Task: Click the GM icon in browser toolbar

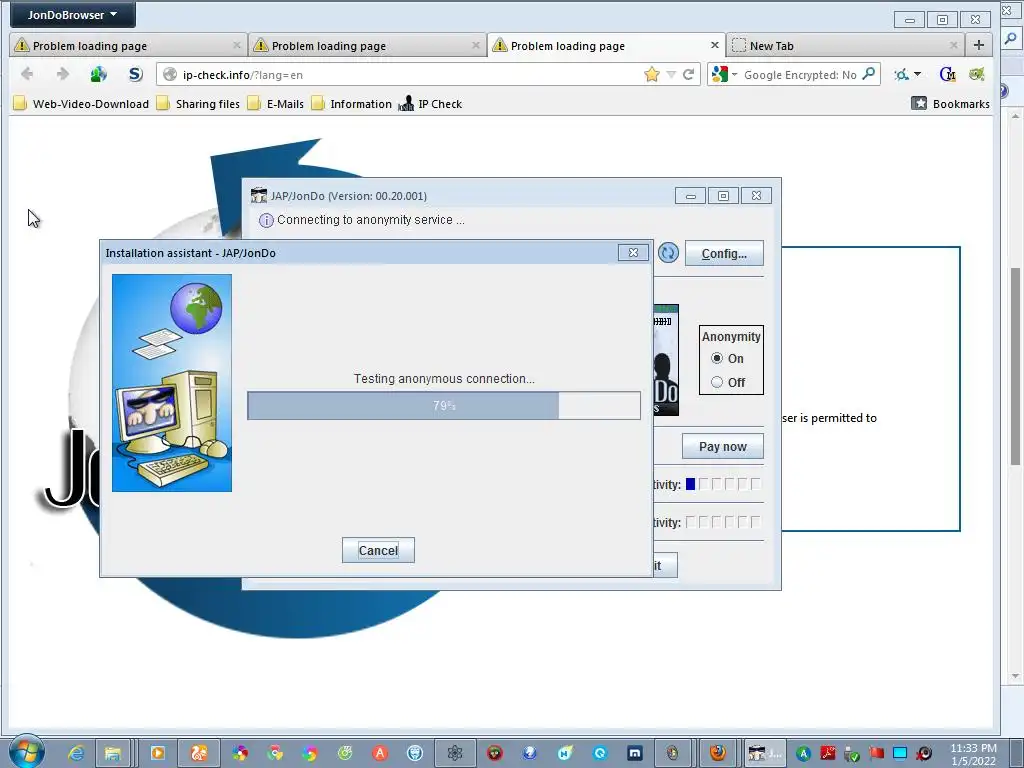Action: coord(947,74)
